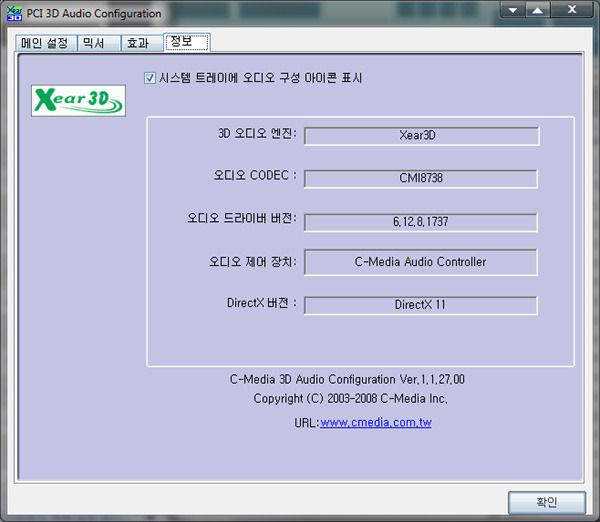Select the driver version 6.12.8.1737 field
Viewport: 600px width, 522px height.
coord(421,222)
